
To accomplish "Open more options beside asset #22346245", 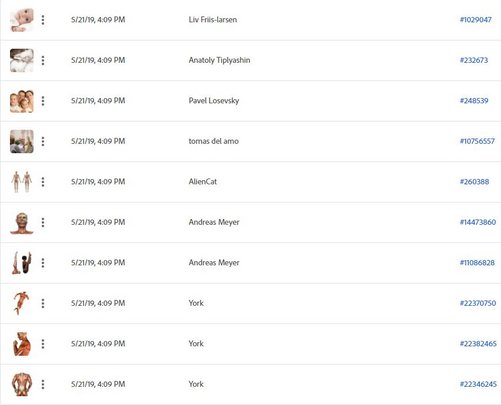I will point(43,384).
